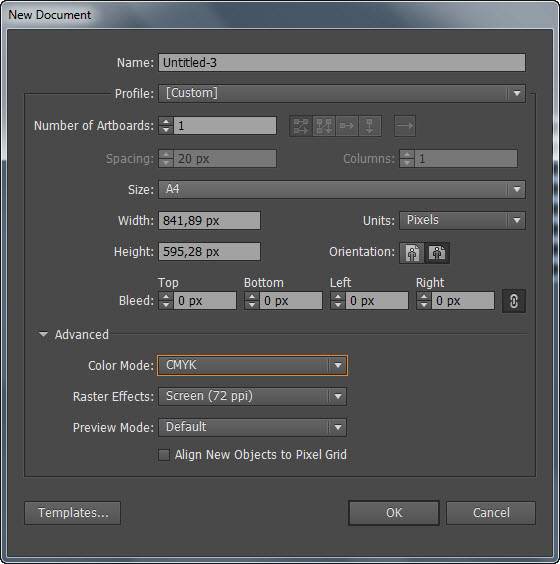Decrease Top bleed with down arrow
560x564 pixels.
tap(166, 305)
